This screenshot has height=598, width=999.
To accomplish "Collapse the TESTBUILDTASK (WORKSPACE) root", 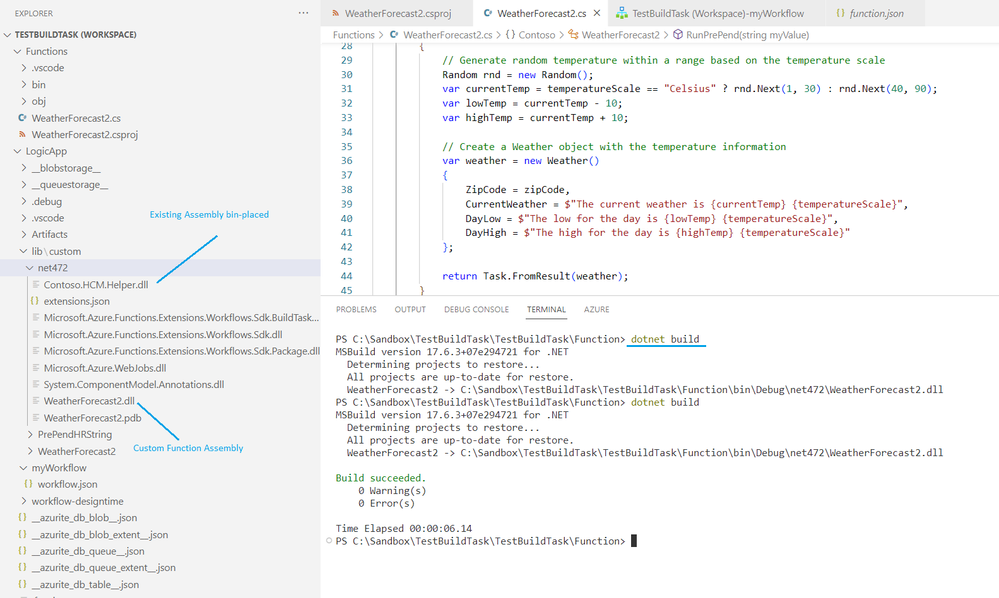I will 8,34.
